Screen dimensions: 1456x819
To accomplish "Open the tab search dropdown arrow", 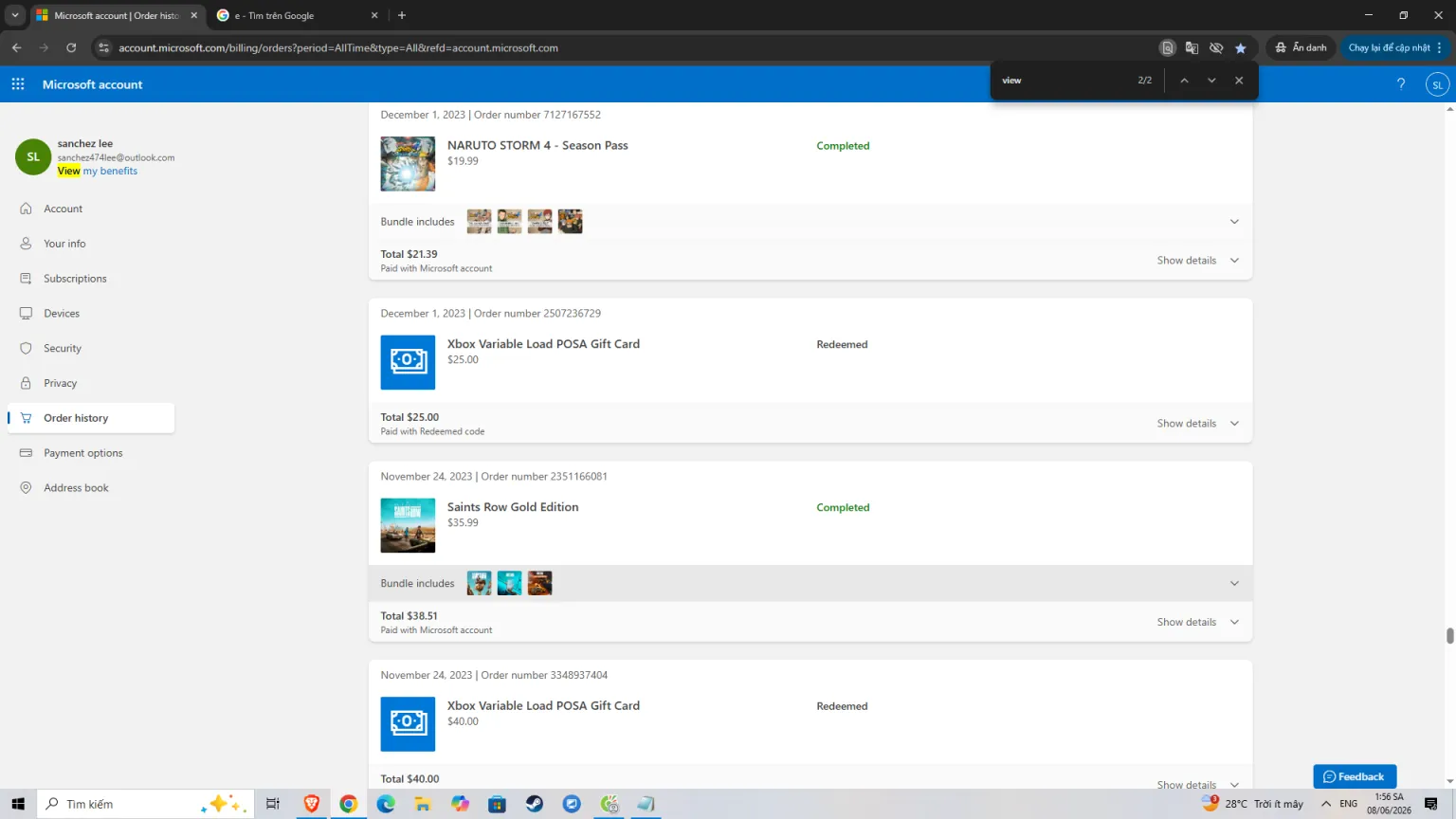I will point(15,15).
